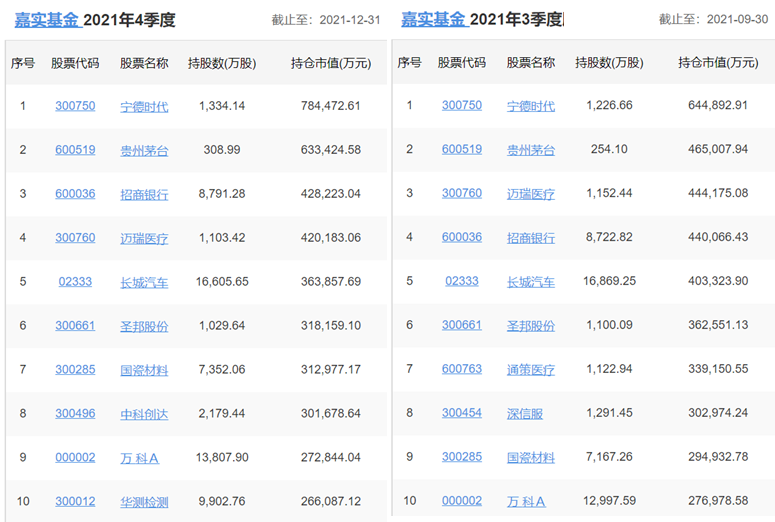Click 宁德时代 in the 4季度 table
Viewport: 775px width, 522px height.
[x=144, y=106]
